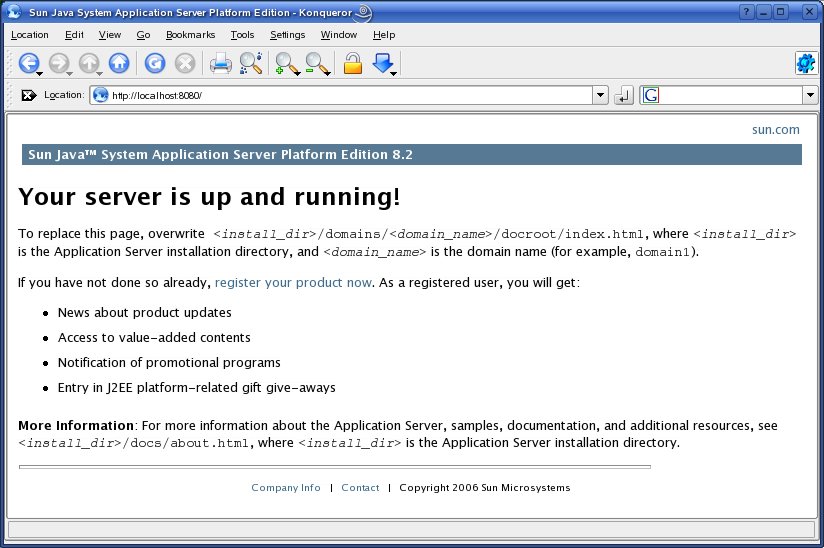
Task: Click the 'News about product updates' bullet
Action: (x=145, y=313)
